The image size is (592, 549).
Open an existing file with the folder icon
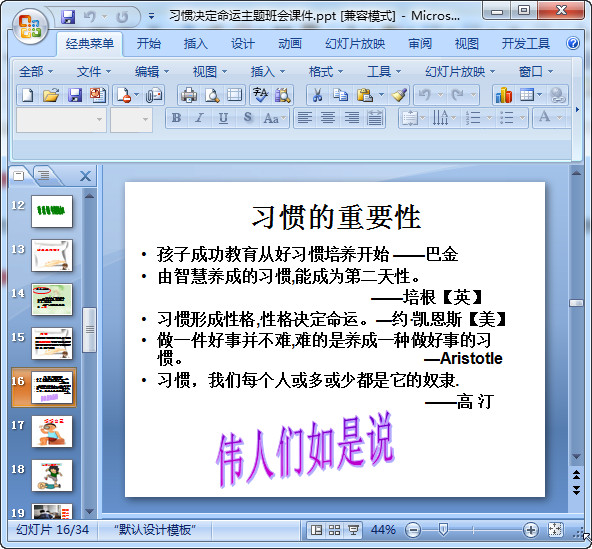pyautogui.click(x=51, y=95)
